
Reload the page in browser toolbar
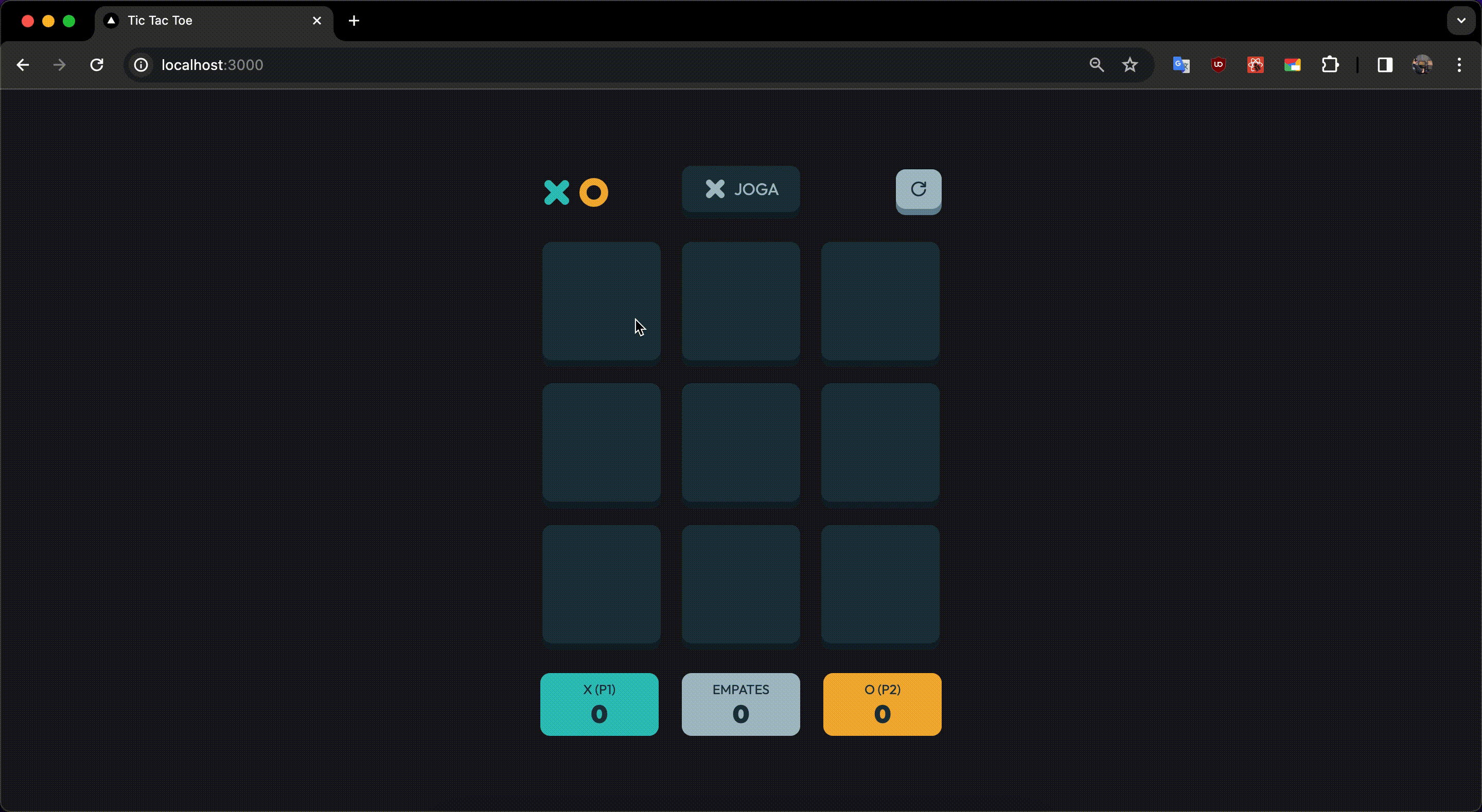[97, 65]
